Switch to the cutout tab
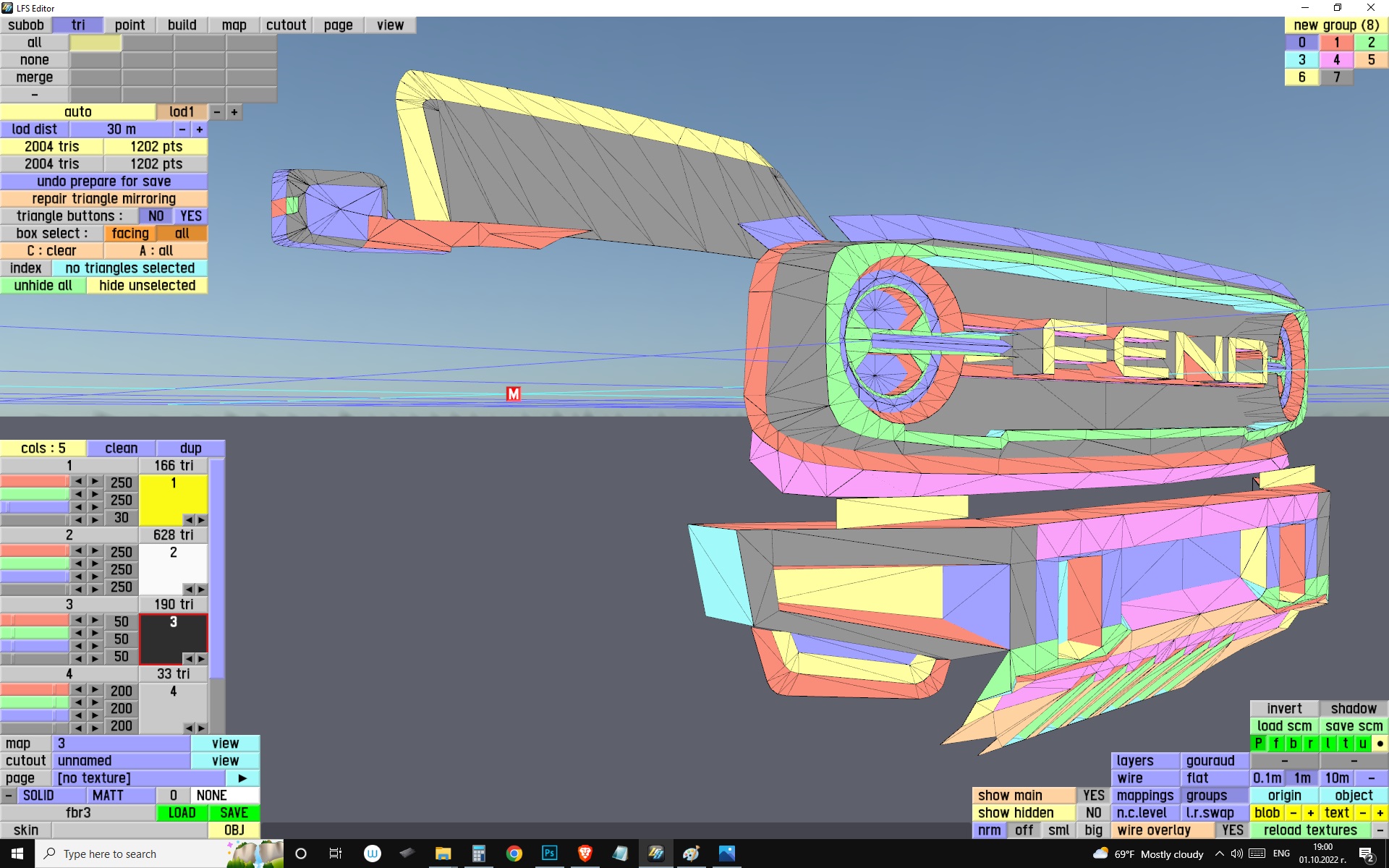Screen dimensions: 1389x868 coord(286,25)
